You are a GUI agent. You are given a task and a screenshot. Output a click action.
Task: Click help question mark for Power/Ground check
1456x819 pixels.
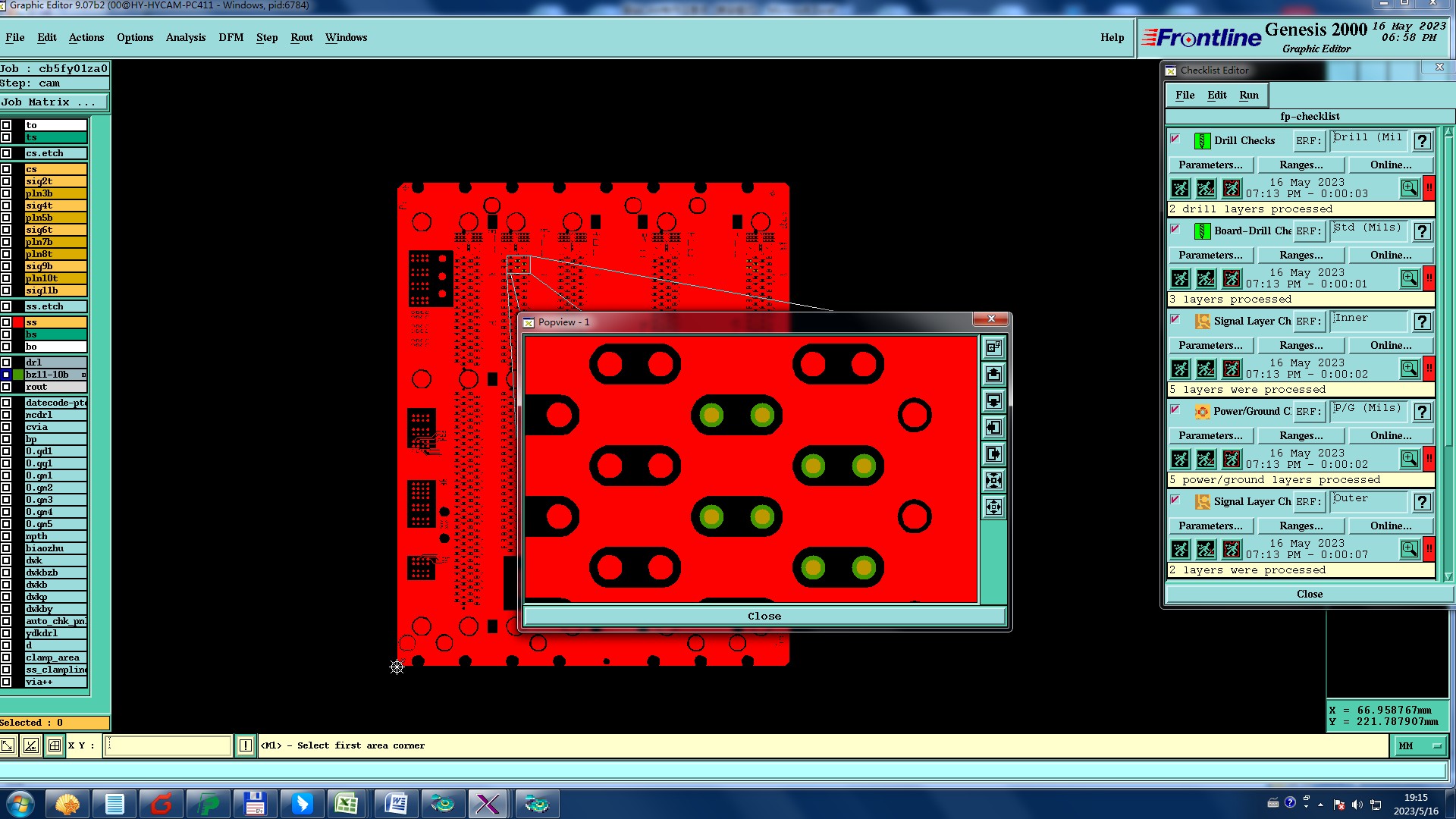coord(1422,412)
